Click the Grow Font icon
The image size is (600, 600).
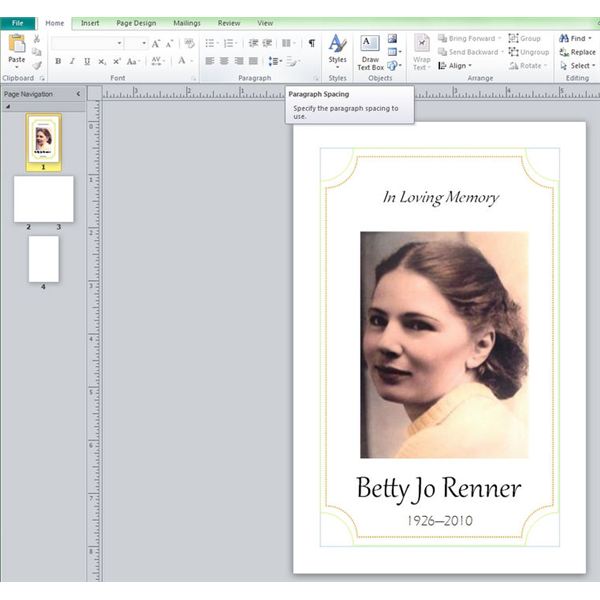click(x=156, y=43)
